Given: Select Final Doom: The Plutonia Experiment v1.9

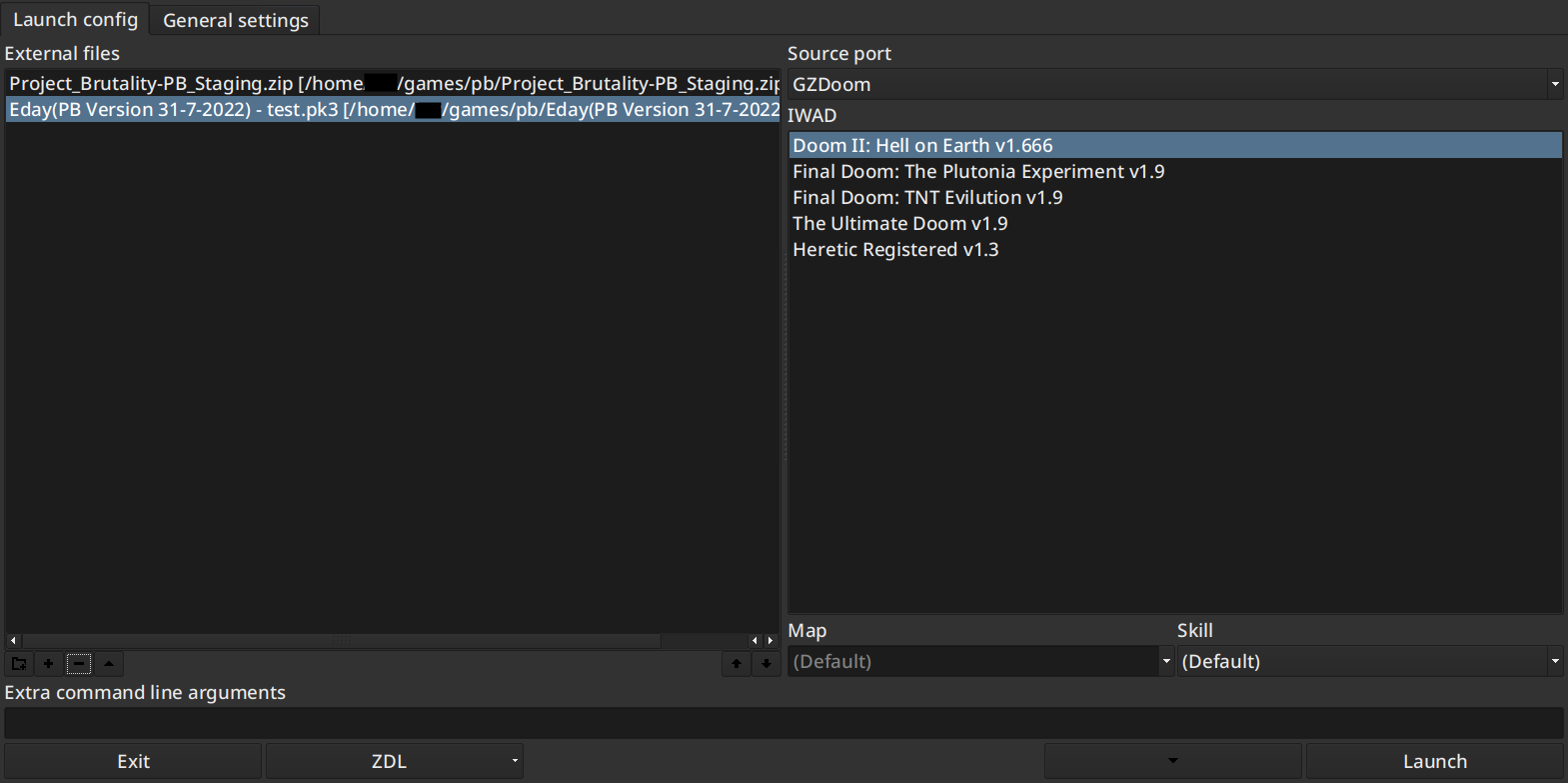Looking at the screenshot, I should click(1175, 171).
